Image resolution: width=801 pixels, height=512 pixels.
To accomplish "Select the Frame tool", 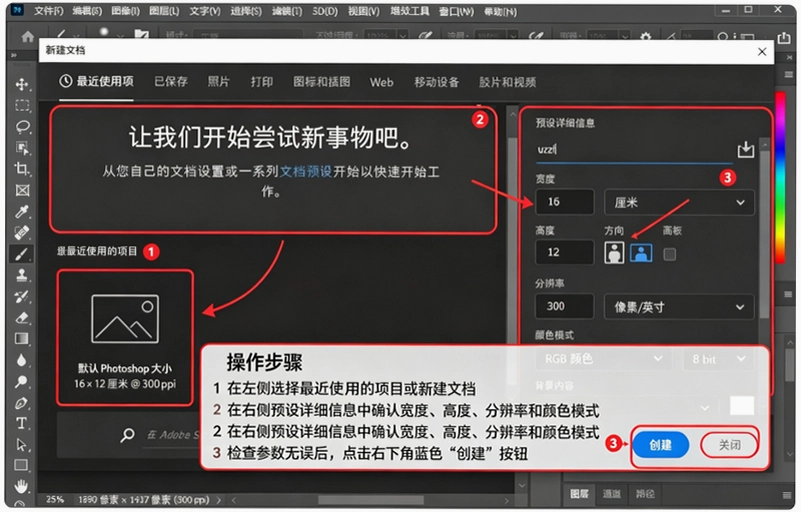I will pyautogui.click(x=22, y=190).
